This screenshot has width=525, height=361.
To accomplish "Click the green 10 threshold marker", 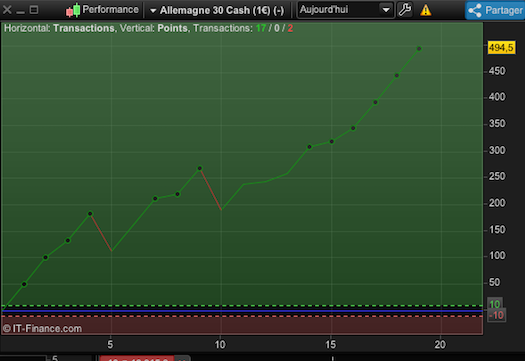I will pos(495,304).
